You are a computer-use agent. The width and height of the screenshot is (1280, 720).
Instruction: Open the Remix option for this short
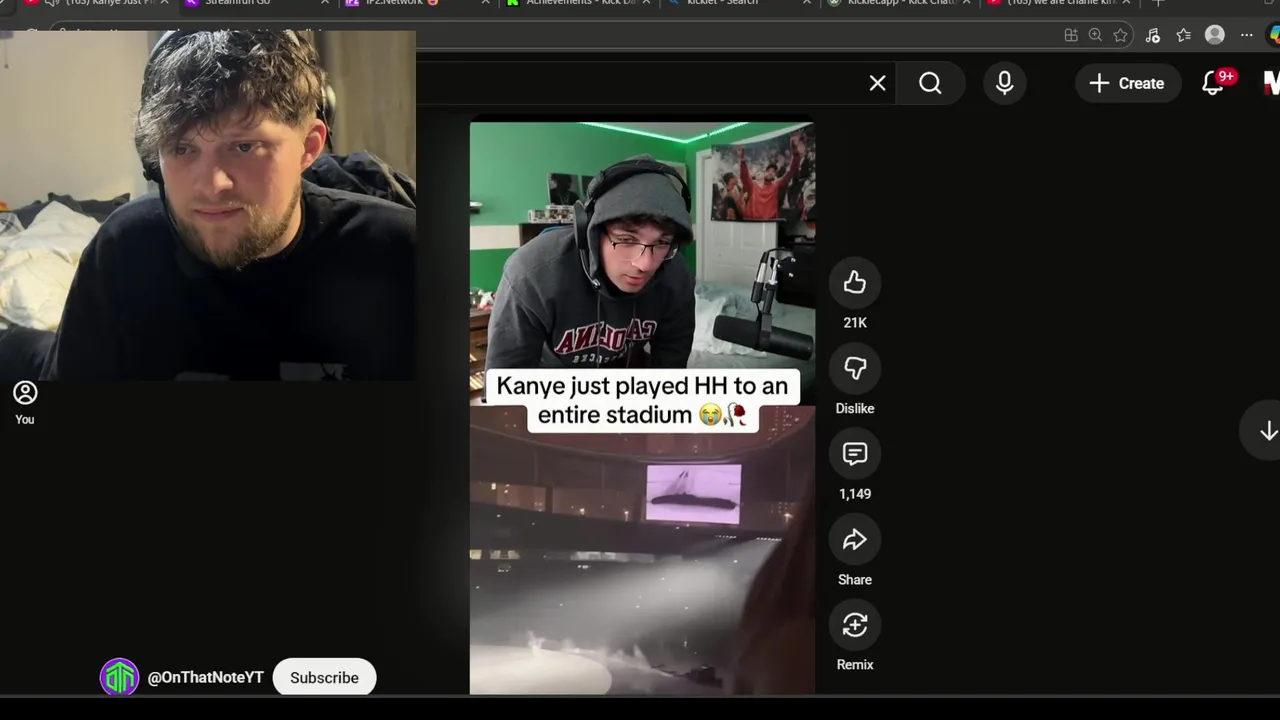854,626
